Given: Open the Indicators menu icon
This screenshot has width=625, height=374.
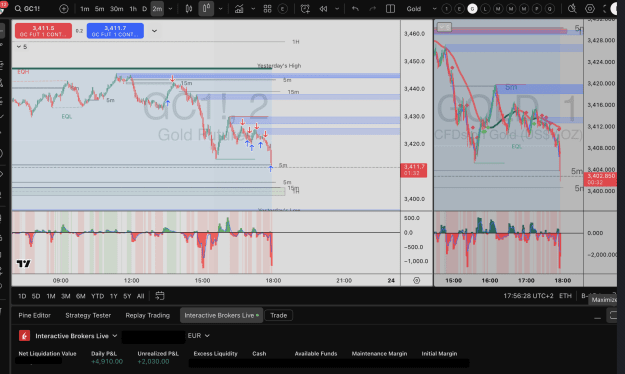Looking at the screenshot, I should tap(239, 9).
